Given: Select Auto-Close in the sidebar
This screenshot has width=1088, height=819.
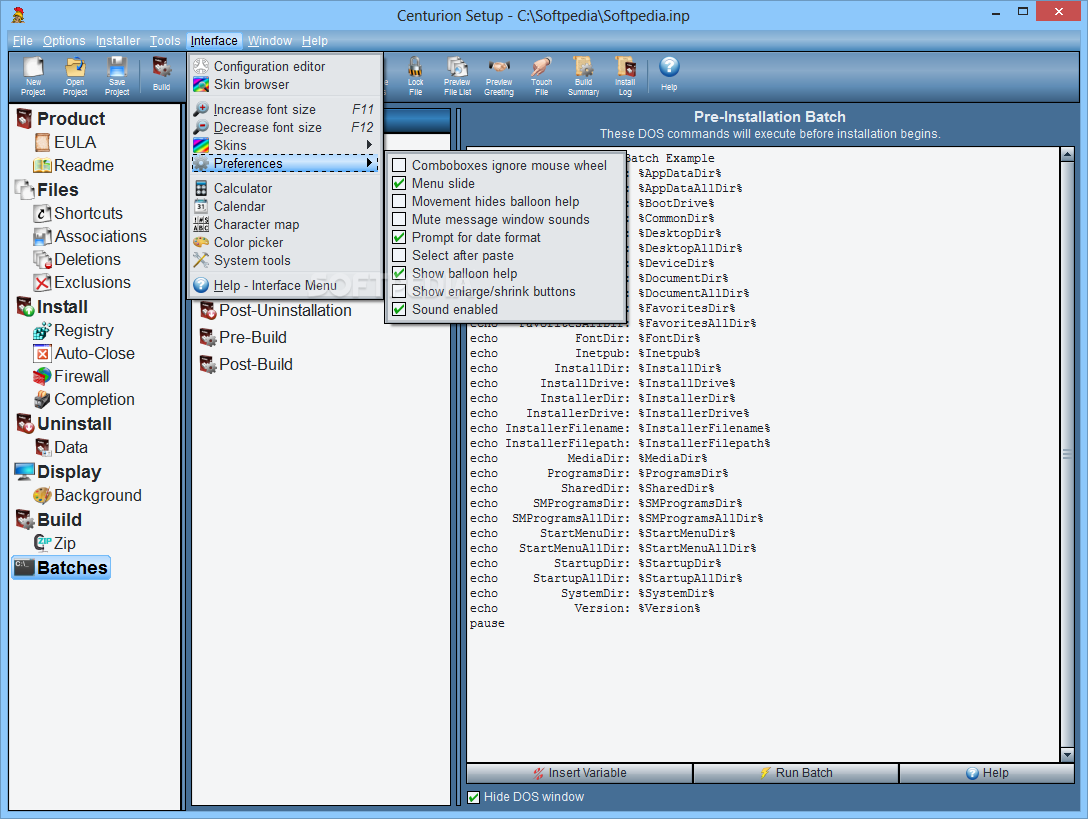Looking at the screenshot, I should coord(84,353).
